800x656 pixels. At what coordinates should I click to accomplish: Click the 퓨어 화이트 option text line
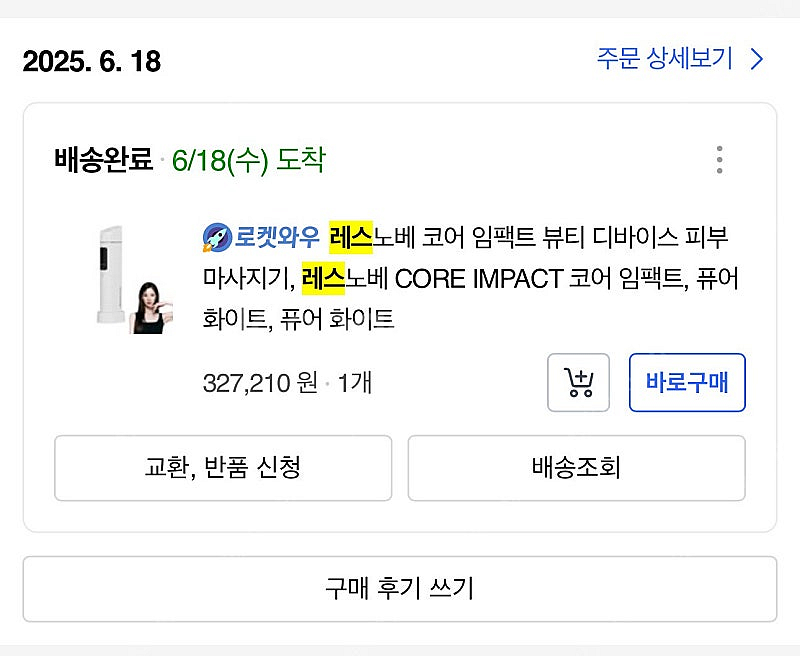298,319
